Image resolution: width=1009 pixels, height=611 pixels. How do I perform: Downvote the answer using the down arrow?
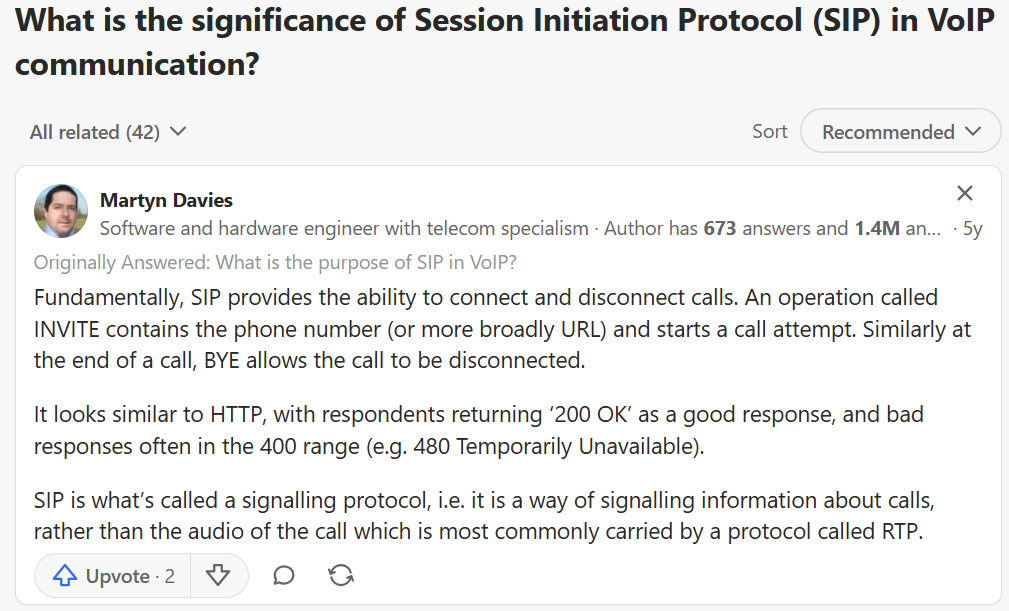(218, 576)
